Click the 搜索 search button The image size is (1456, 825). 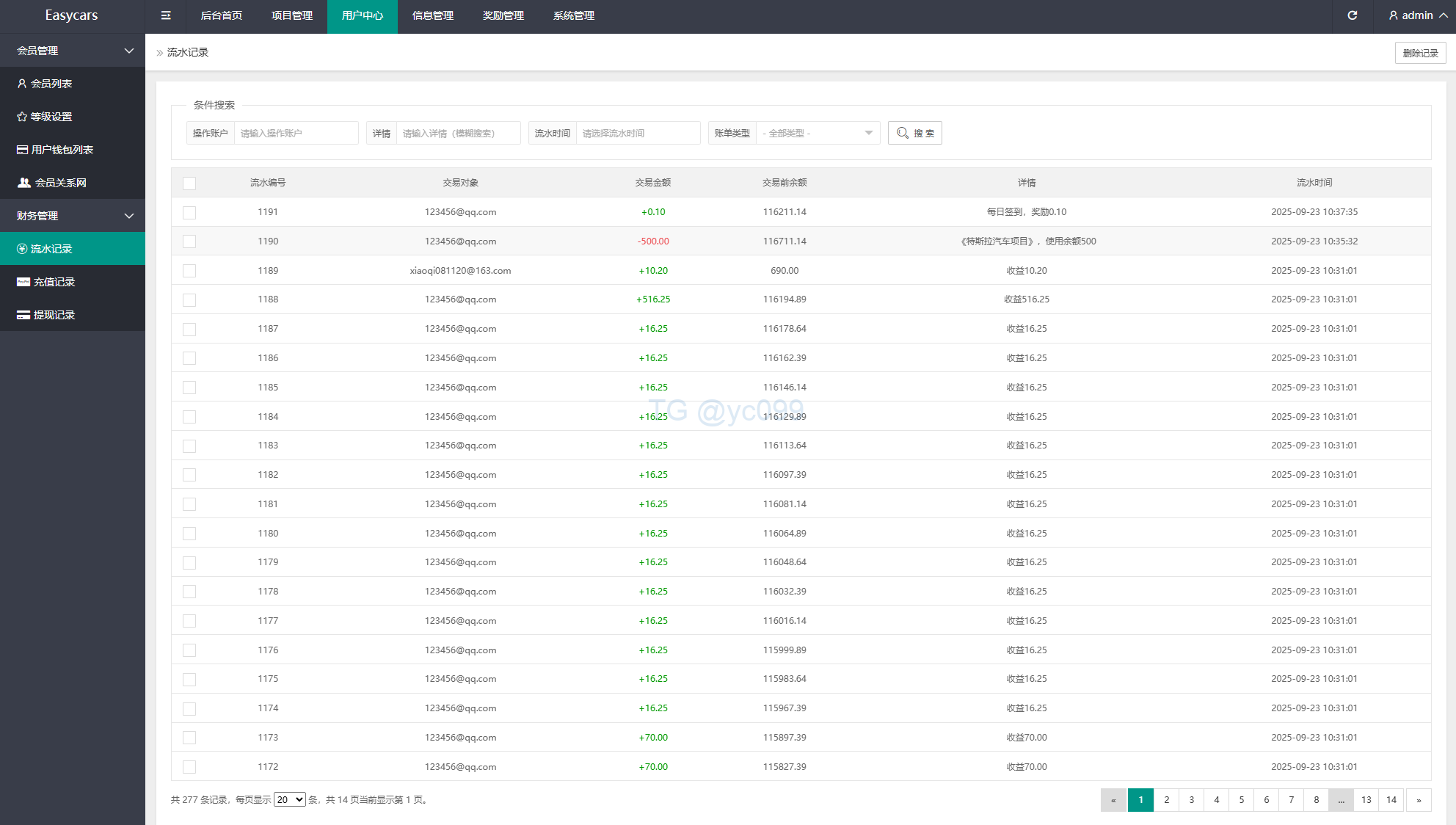(914, 133)
